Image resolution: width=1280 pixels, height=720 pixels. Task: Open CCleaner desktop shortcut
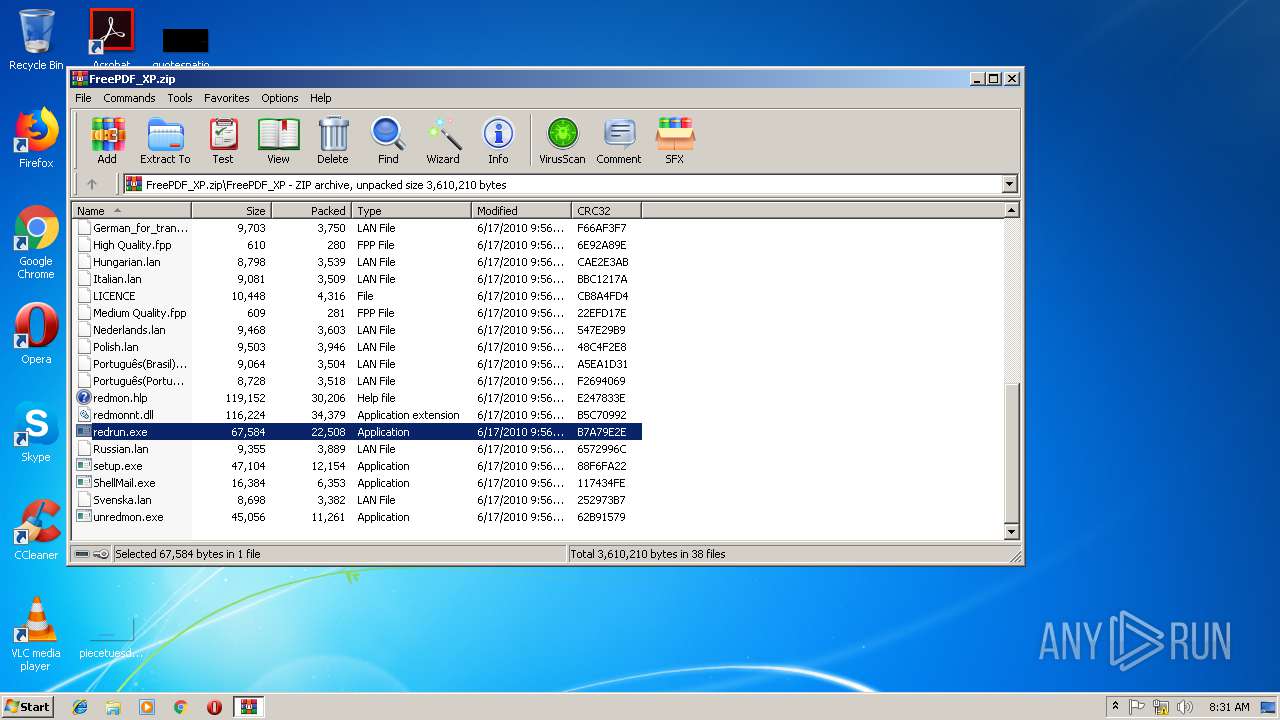click(36, 530)
